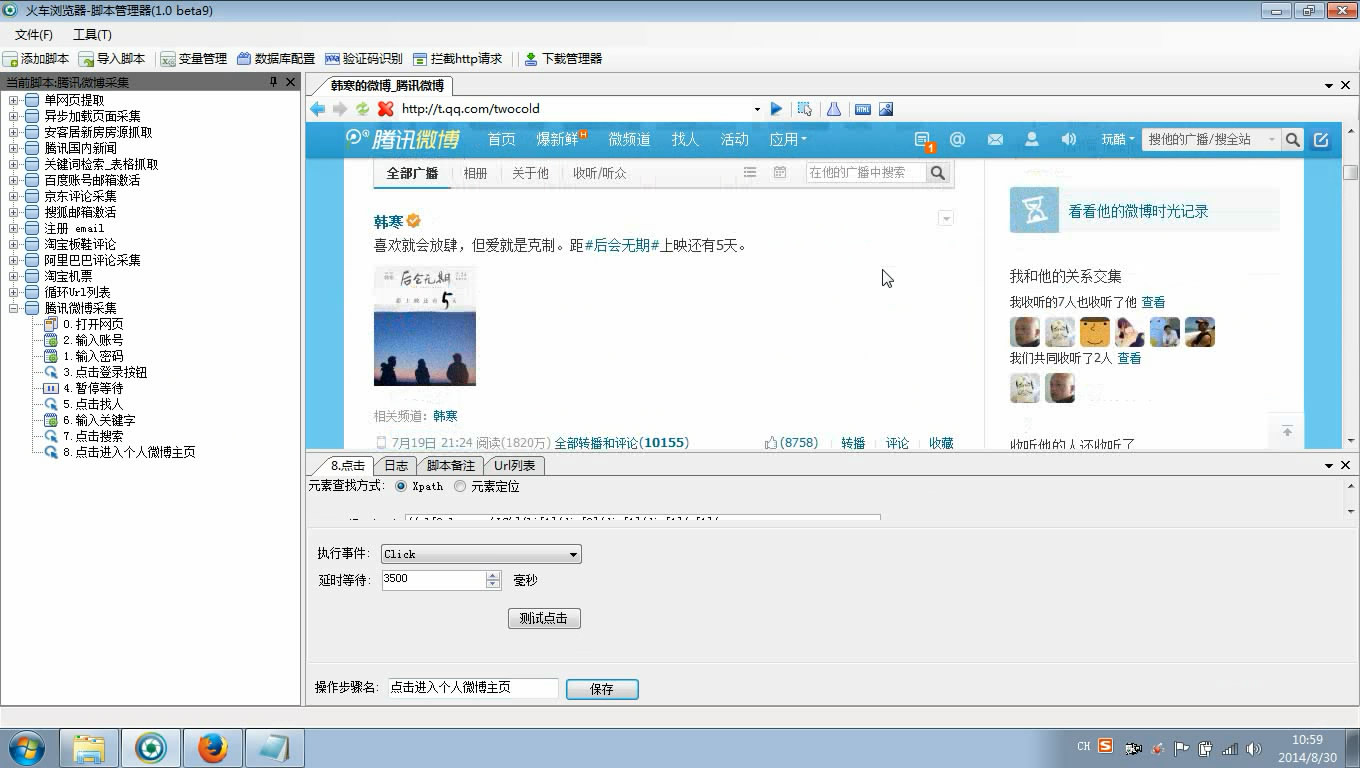This screenshot has height=768, width=1360.
Task: Select the 4.暂停等待 step
Action: click(x=93, y=388)
